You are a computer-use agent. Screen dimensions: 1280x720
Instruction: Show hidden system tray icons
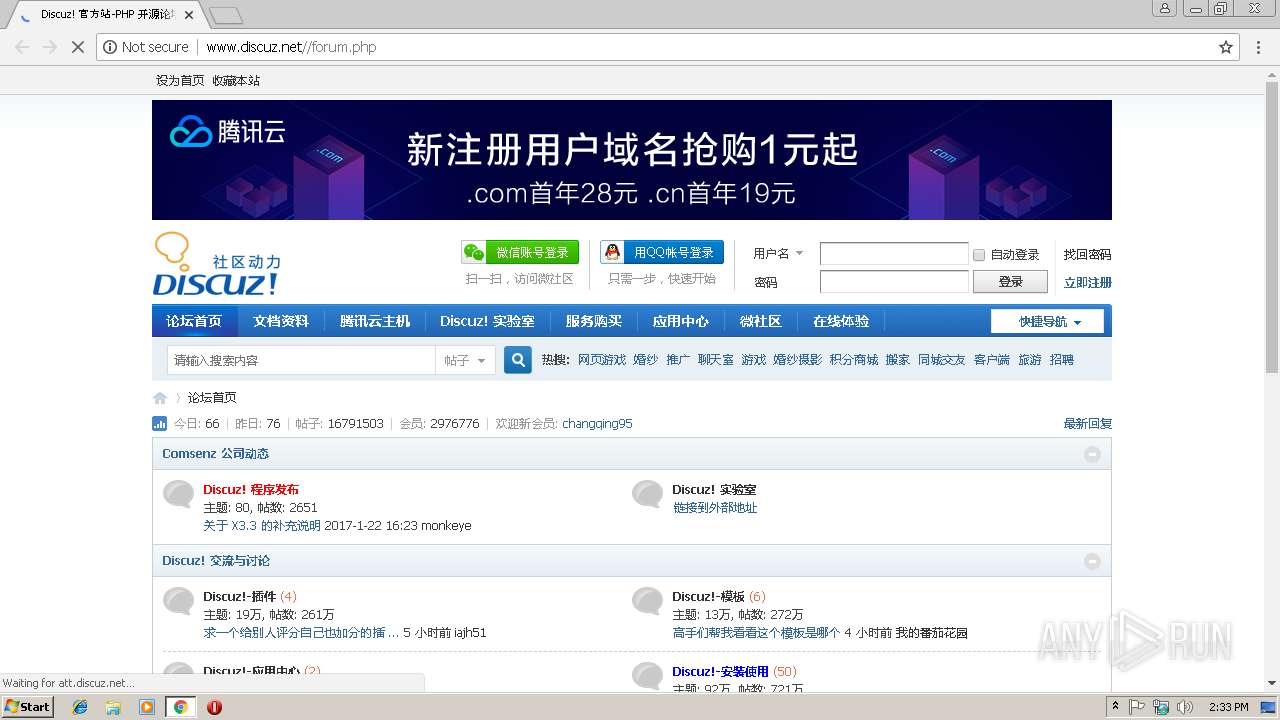tap(1115, 707)
